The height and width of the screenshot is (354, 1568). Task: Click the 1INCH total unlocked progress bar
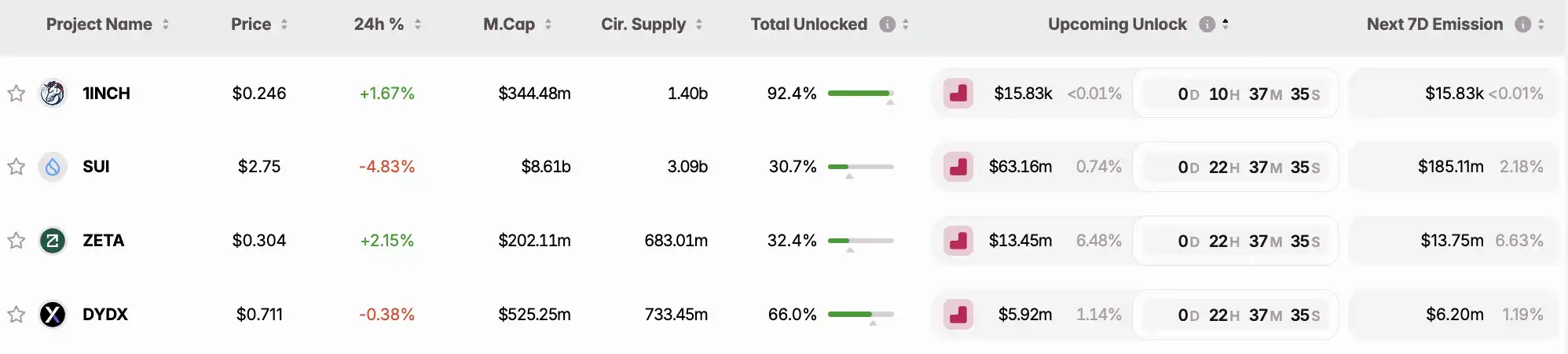pos(860,94)
